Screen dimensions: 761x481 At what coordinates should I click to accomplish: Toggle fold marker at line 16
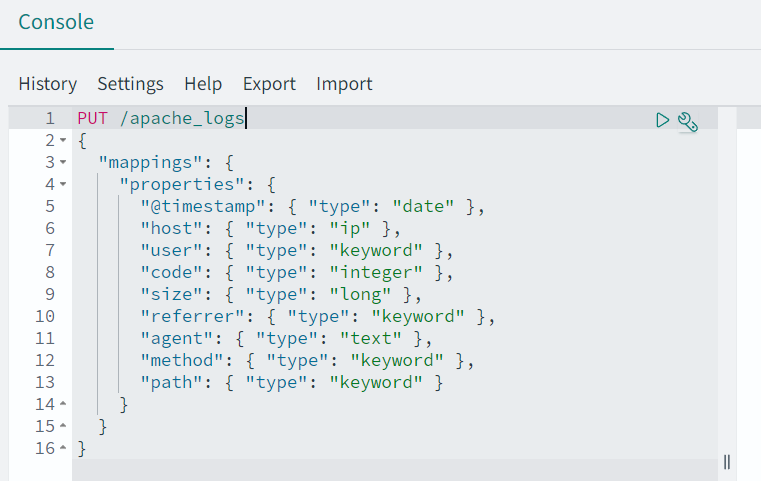click(x=63, y=448)
